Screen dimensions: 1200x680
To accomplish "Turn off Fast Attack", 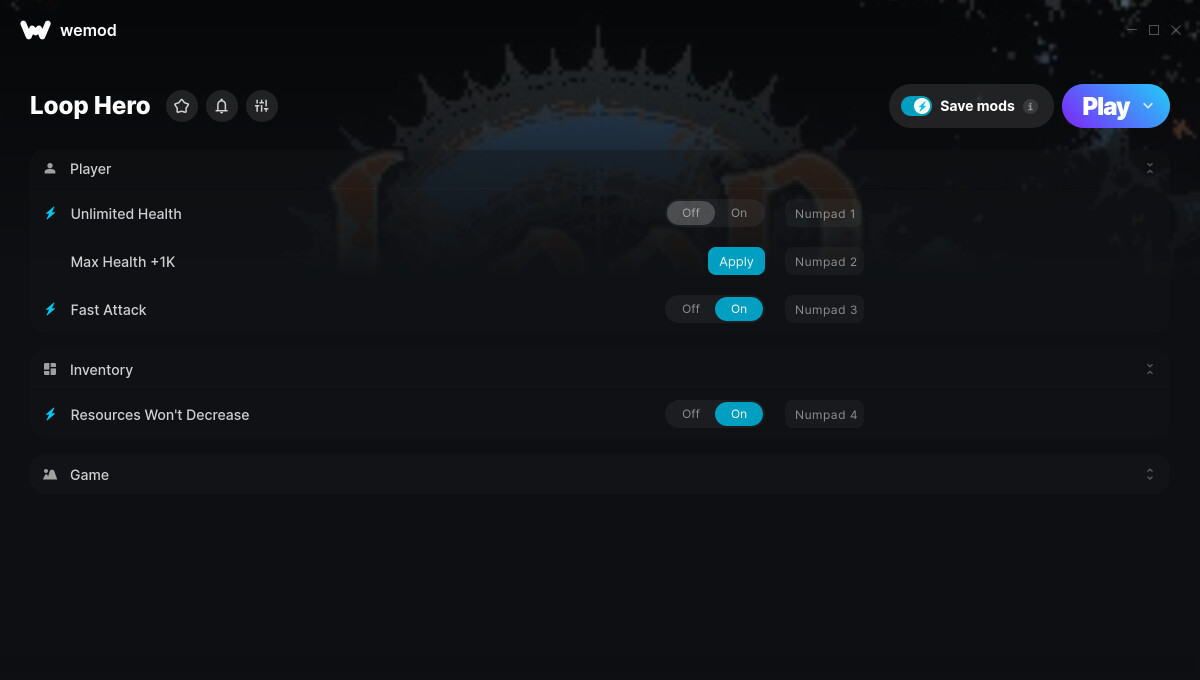I will click(691, 309).
